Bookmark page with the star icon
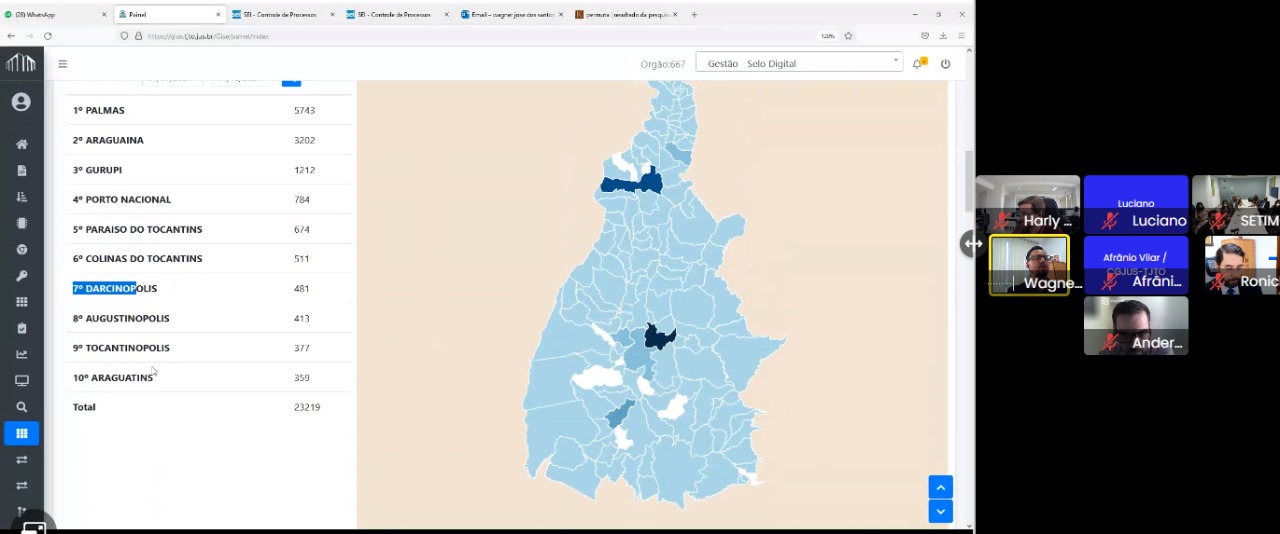This screenshot has height=534, width=1280. coord(848,36)
